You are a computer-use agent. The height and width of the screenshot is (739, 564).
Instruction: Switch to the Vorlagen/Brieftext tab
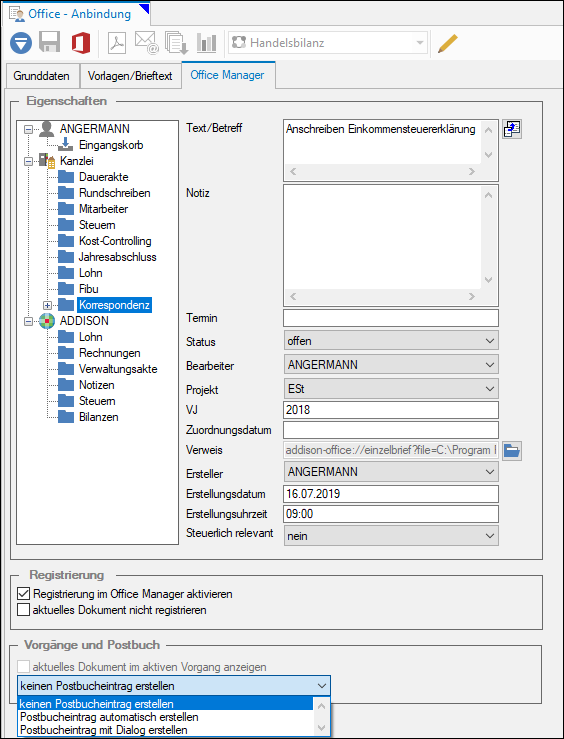click(x=130, y=76)
